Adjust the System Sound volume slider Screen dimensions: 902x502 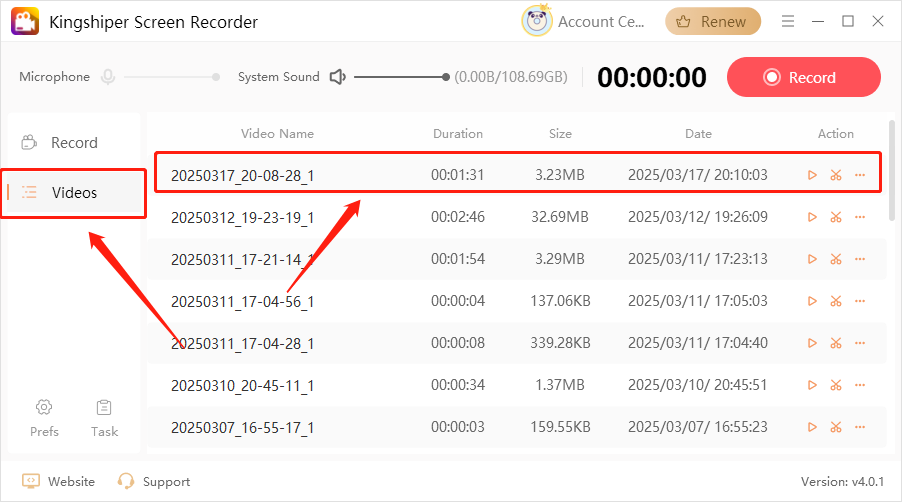[x=402, y=77]
